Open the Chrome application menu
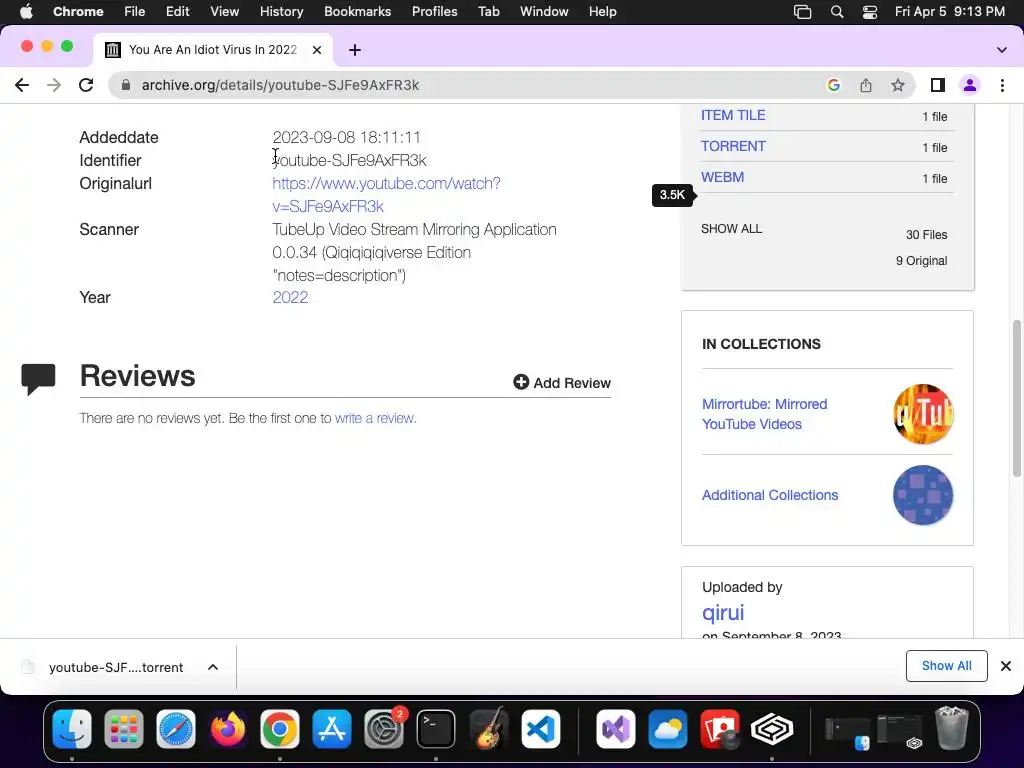Viewport: 1024px width, 768px height. (78, 11)
